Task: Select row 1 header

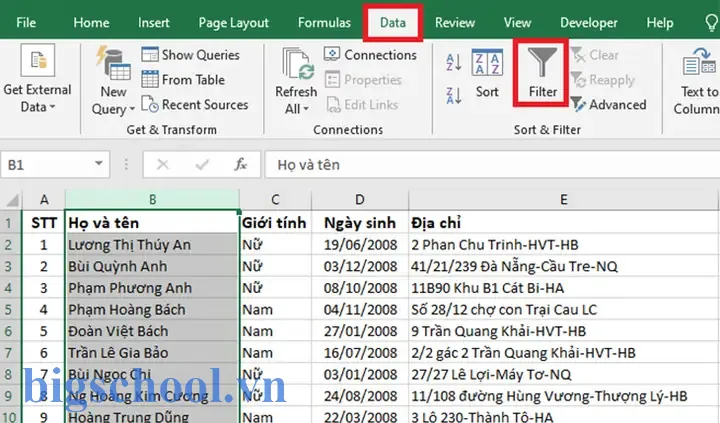Action: (9, 223)
